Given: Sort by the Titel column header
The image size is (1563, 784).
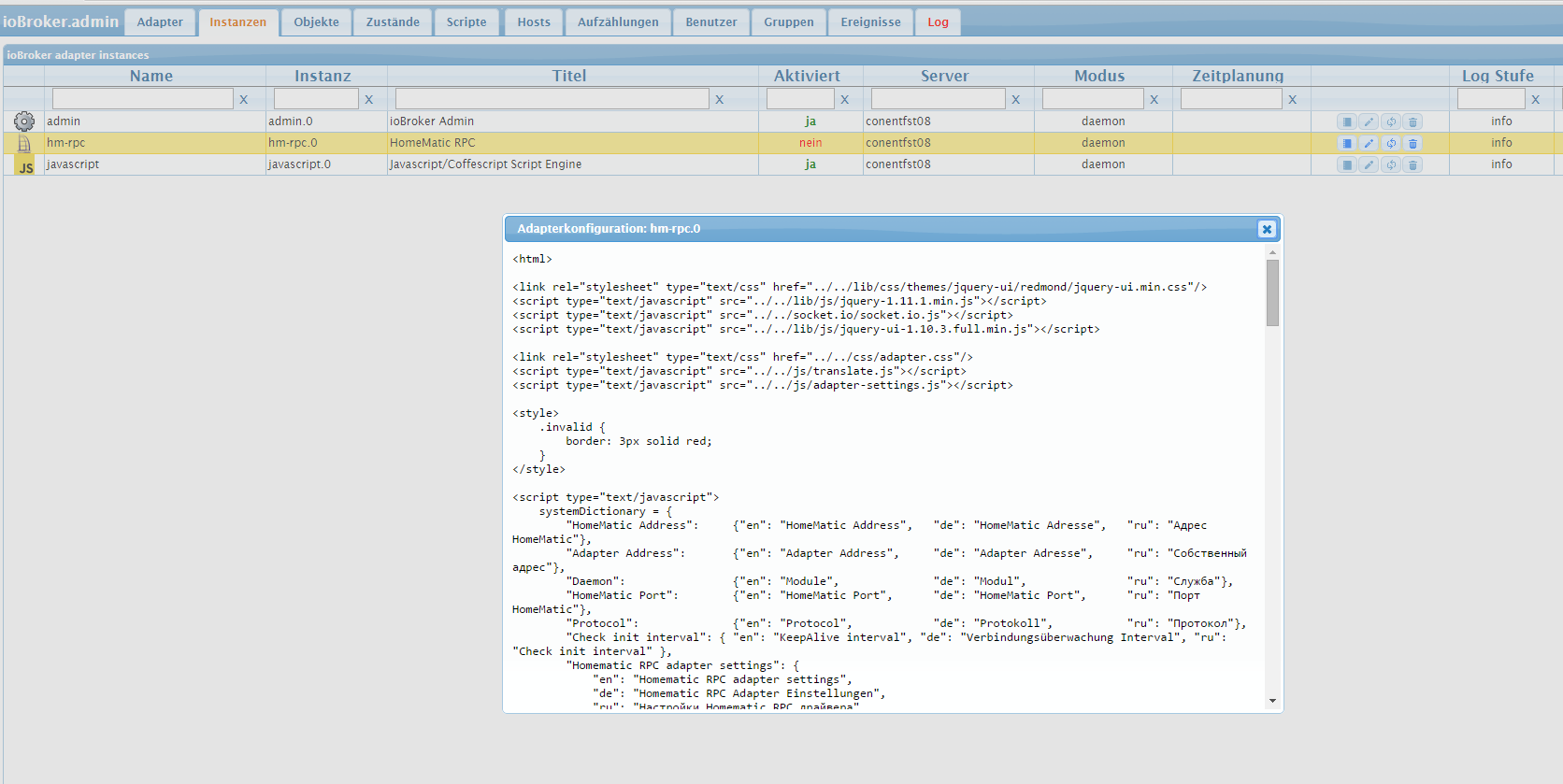Looking at the screenshot, I should (569, 76).
